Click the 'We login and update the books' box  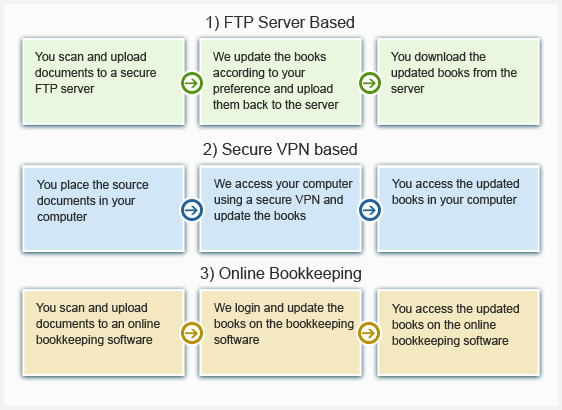(281, 333)
